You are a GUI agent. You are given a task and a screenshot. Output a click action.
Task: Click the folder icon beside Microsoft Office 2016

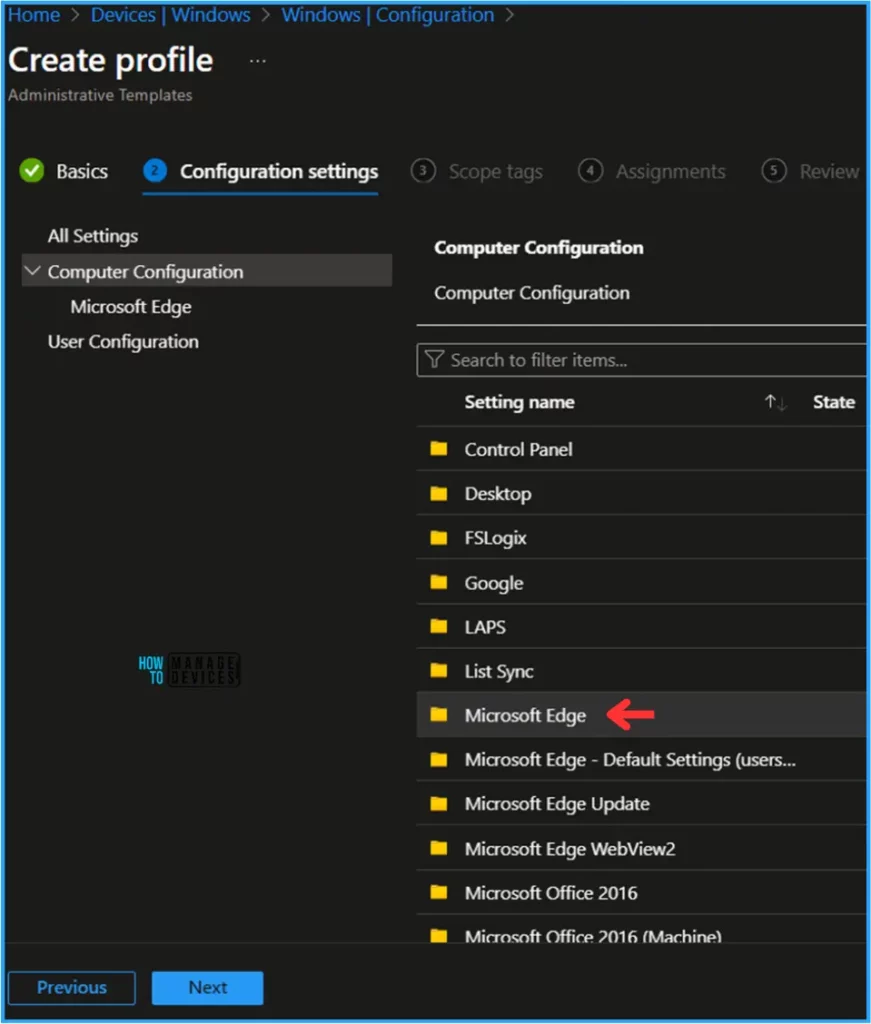(439, 892)
